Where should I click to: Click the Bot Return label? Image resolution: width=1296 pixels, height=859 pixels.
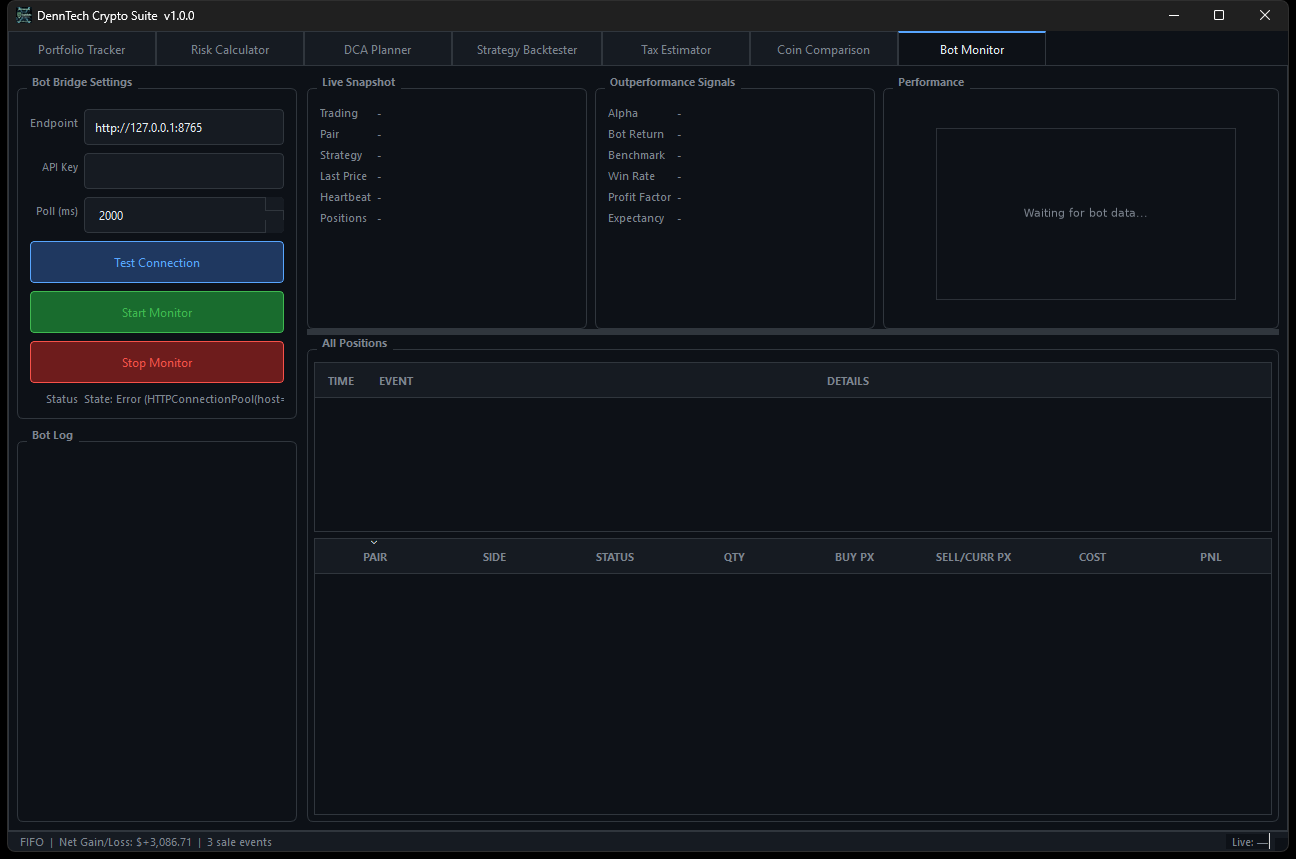pyautogui.click(x=636, y=134)
